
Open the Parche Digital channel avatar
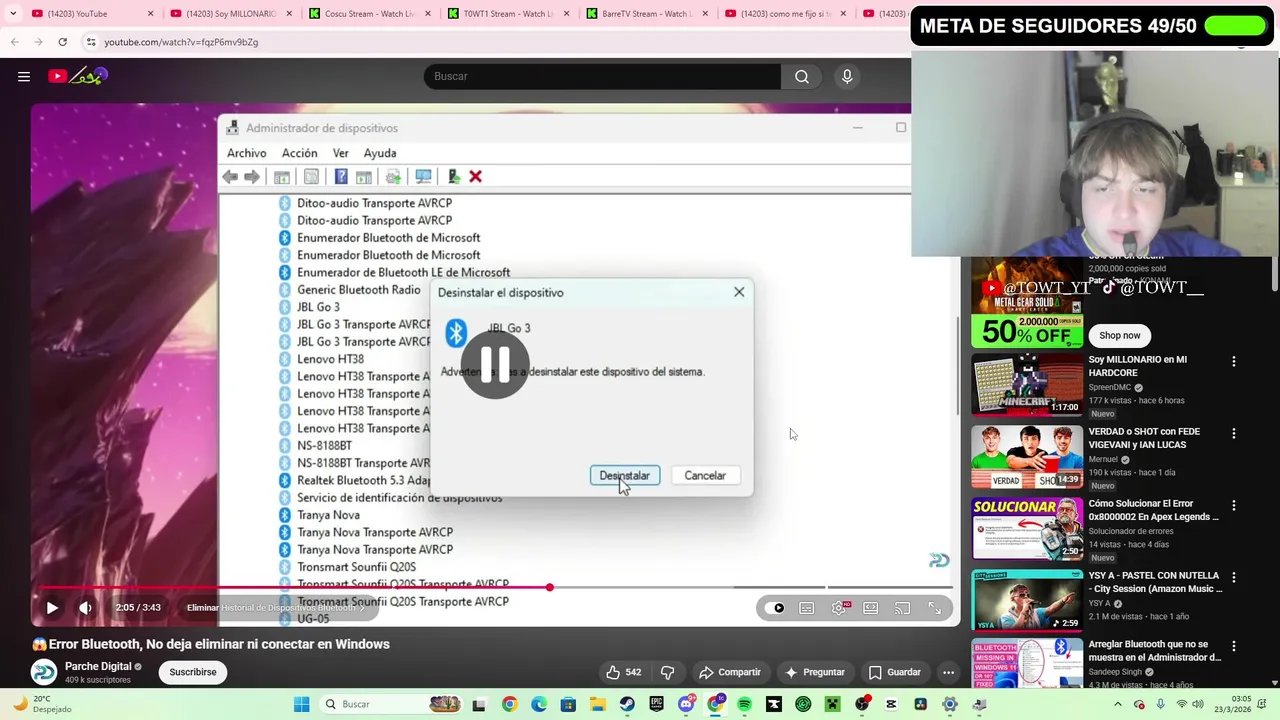[x=43, y=672]
